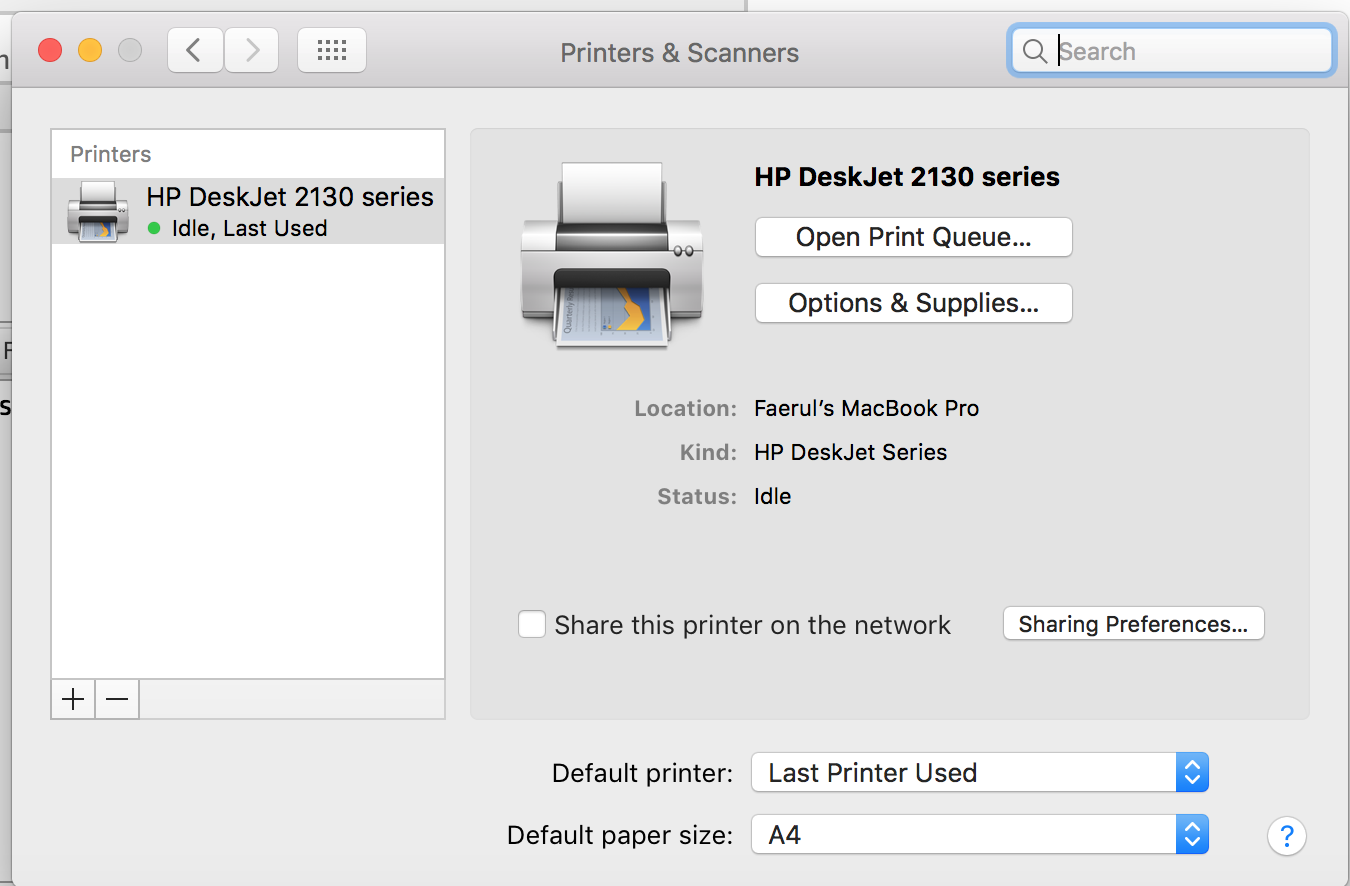Click the remove printer minus button
This screenshot has width=1350, height=886.
coord(117,700)
